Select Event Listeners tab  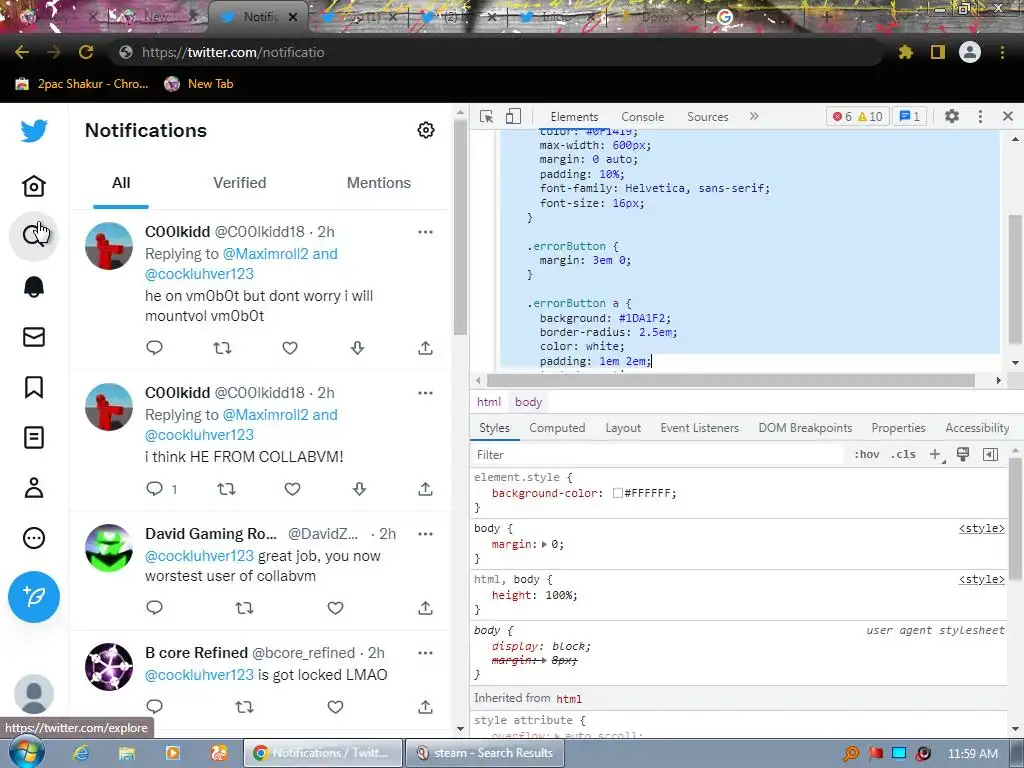click(699, 428)
